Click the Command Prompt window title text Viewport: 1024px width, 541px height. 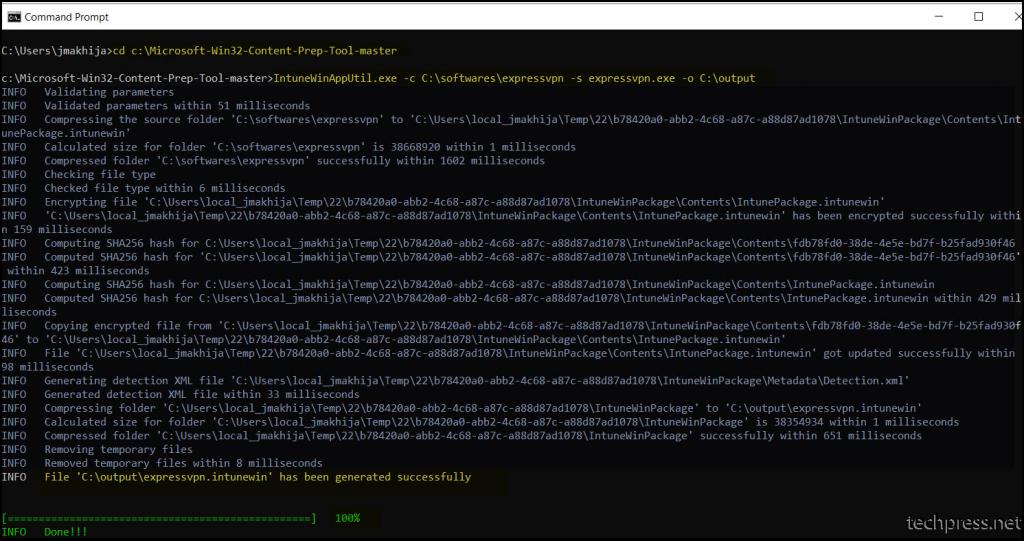[x=67, y=17]
